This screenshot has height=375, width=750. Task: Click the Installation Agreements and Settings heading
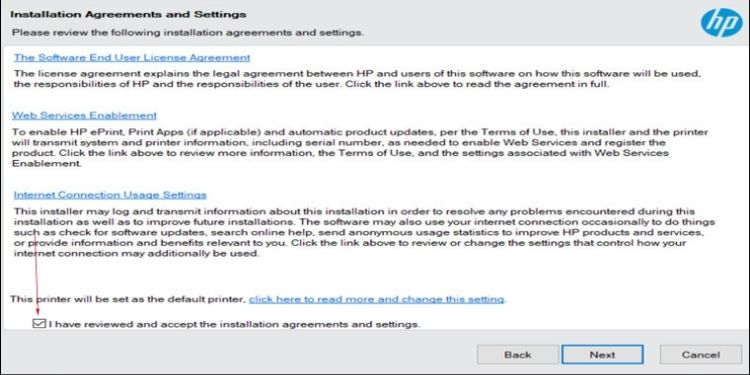128,14
